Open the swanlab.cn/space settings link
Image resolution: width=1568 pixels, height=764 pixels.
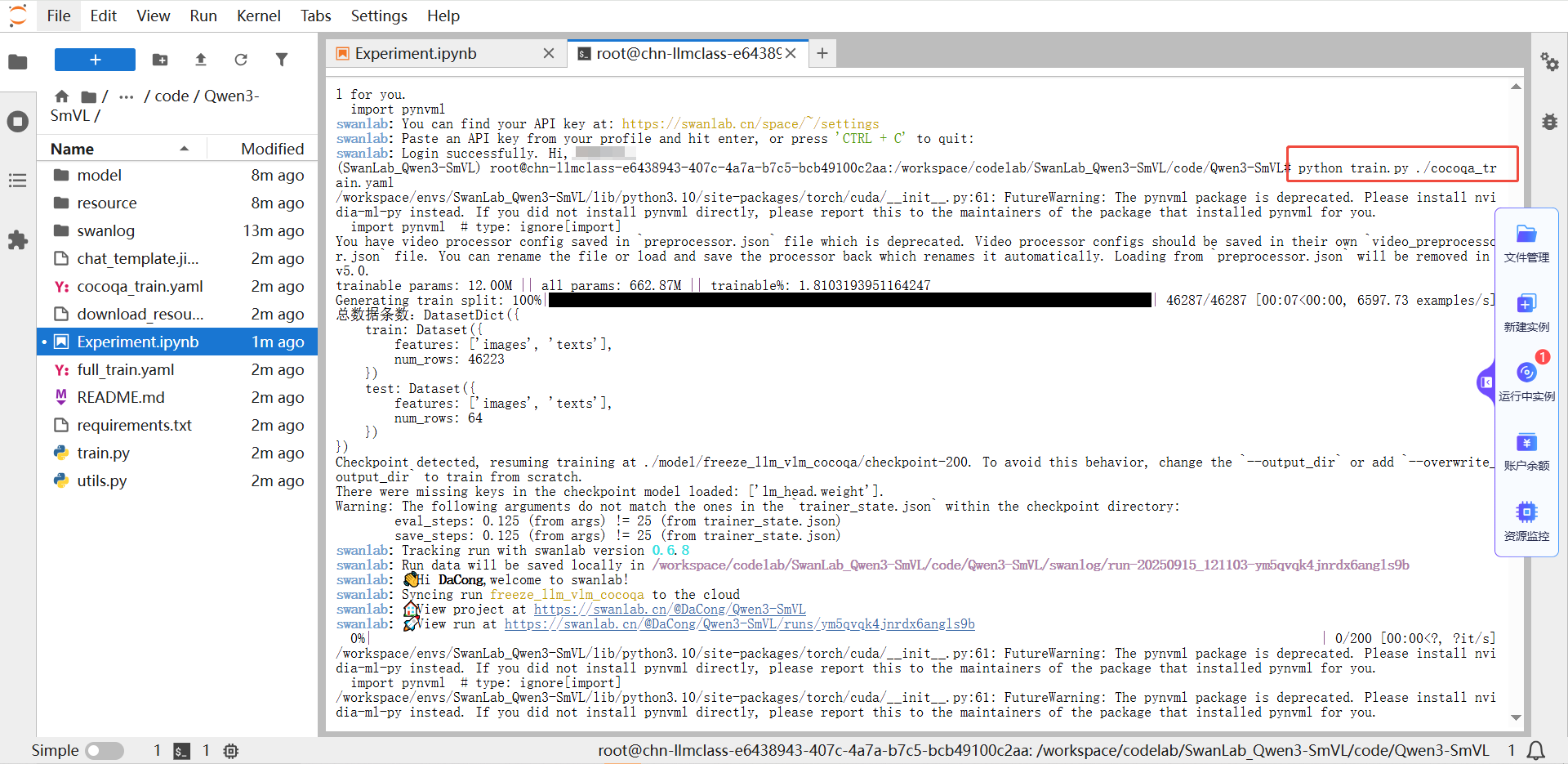(751, 124)
